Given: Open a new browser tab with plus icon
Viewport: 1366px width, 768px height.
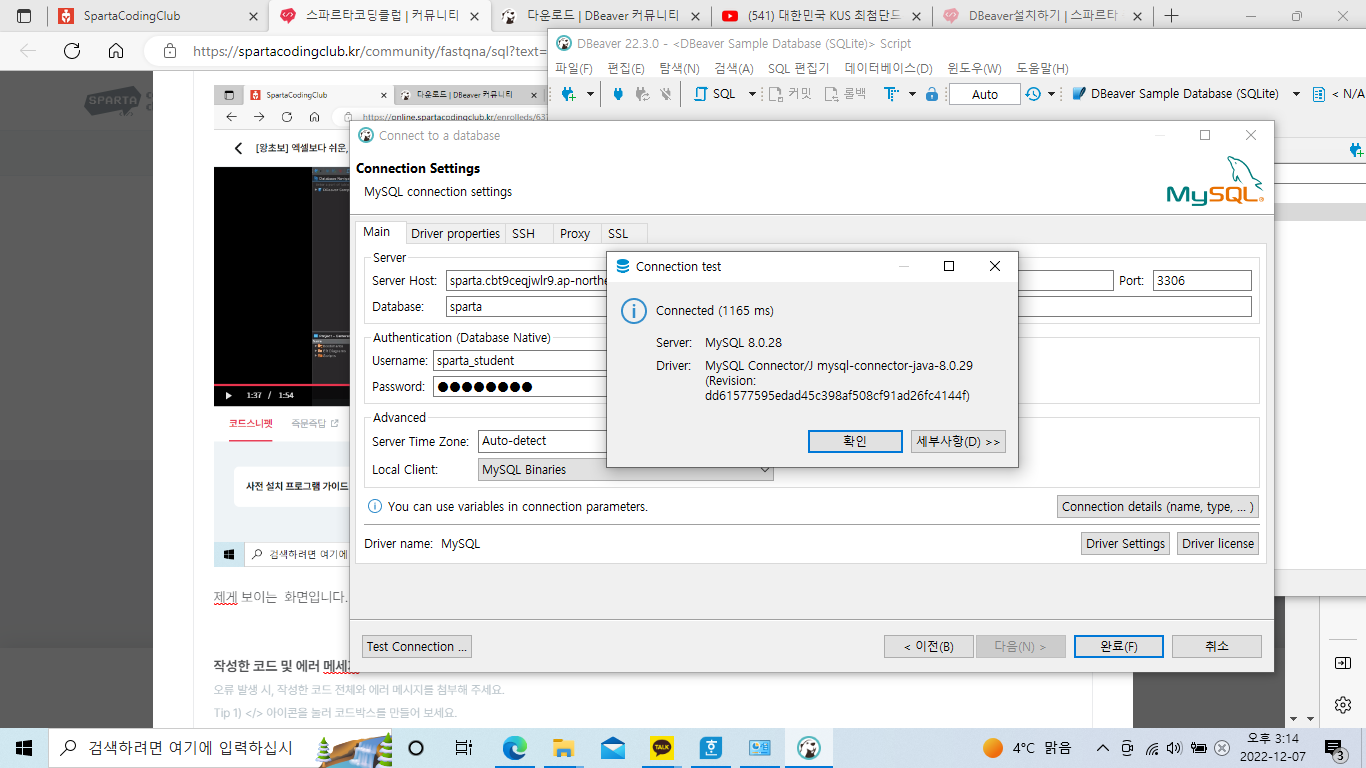Looking at the screenshot, I should pos(1172,16).
